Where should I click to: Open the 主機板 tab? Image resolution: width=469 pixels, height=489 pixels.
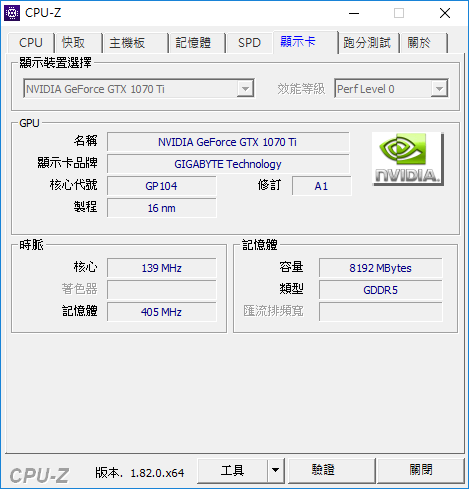coord(135,43)
